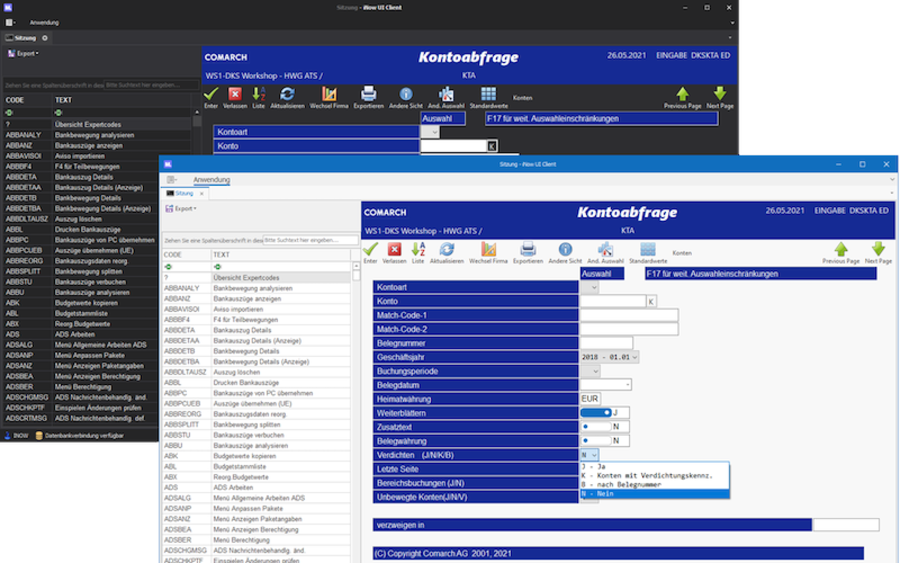Select 'Bankauszug Details' ABBDETA row in front window
The height and width of the screenshot is (563, 900).
pyautogui.click(x=256, y=330)
